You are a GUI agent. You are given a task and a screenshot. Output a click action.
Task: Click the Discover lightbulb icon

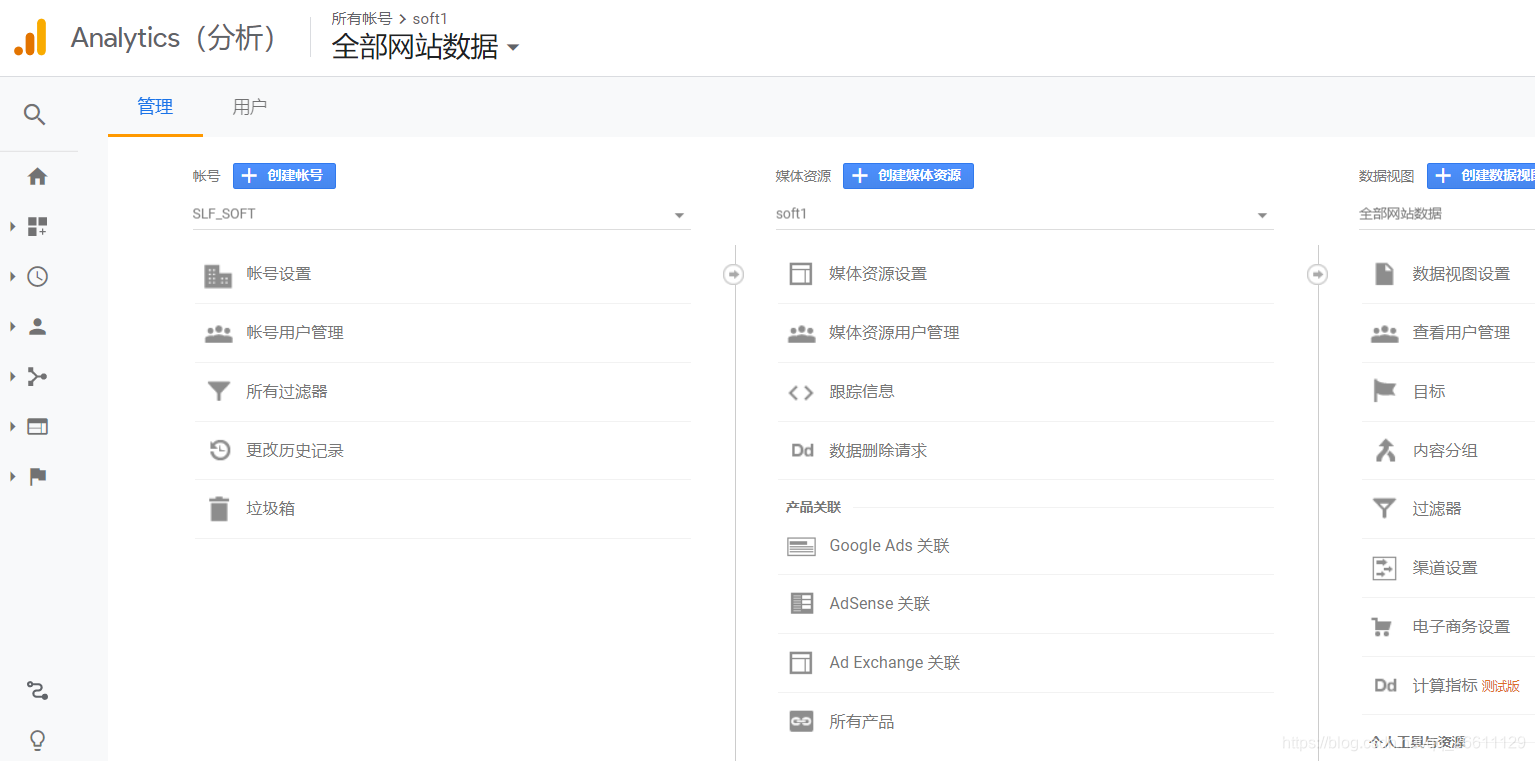click(x=37, y=741)
